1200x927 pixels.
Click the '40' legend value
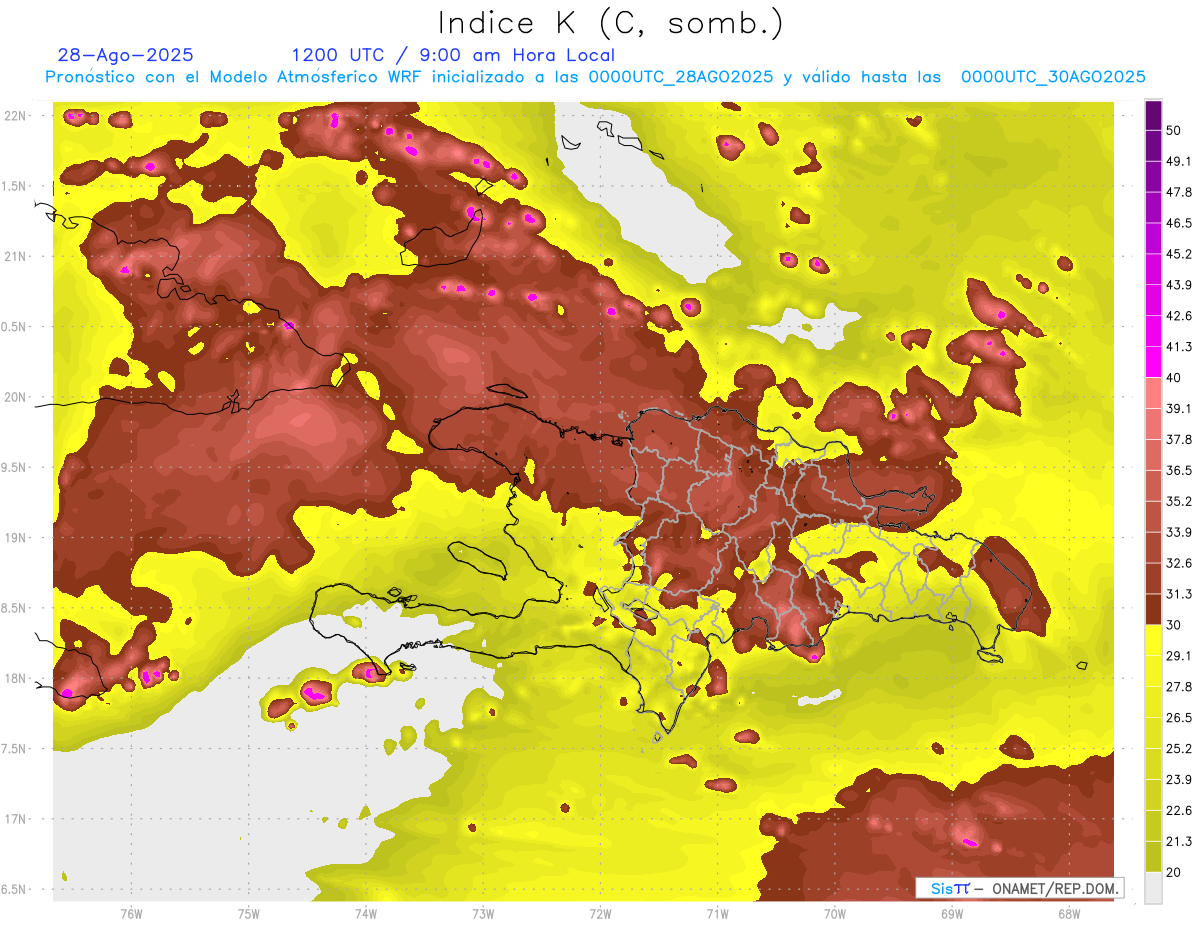click(1175, 377)
